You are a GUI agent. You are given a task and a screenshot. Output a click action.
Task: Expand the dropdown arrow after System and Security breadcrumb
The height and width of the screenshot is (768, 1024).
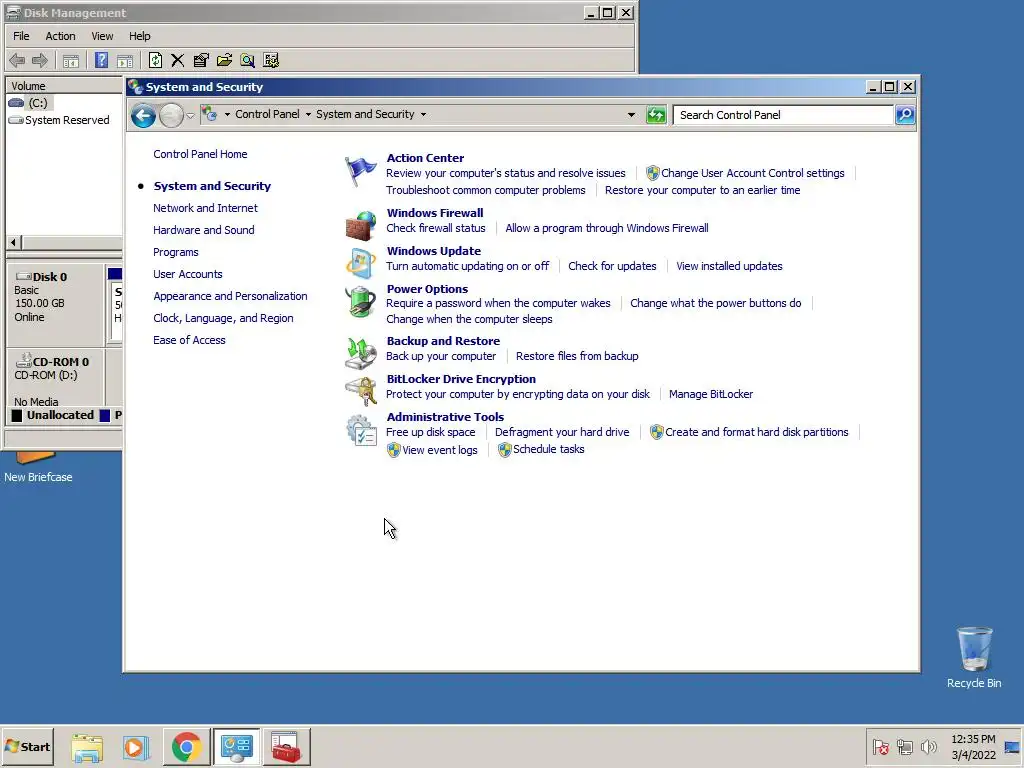[423, 115]
